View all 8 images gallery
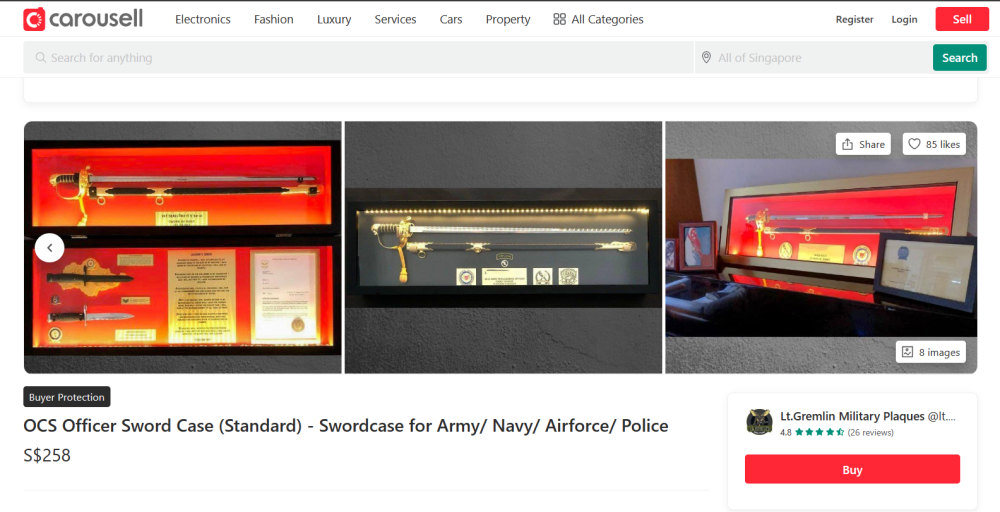 click(930, 352)
